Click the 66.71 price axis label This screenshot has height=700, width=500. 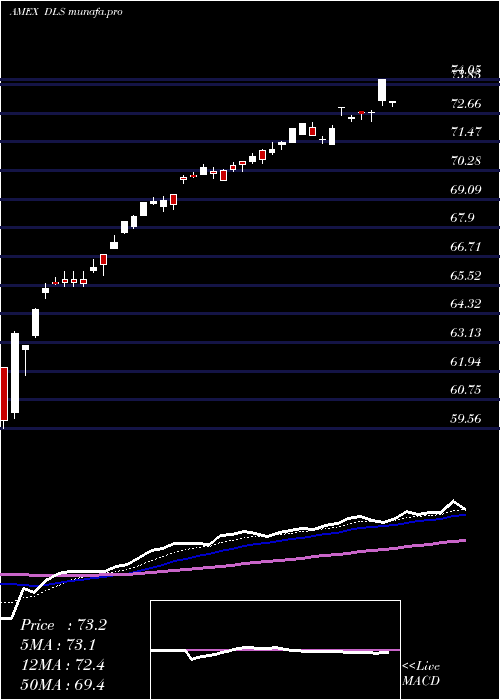466,247
